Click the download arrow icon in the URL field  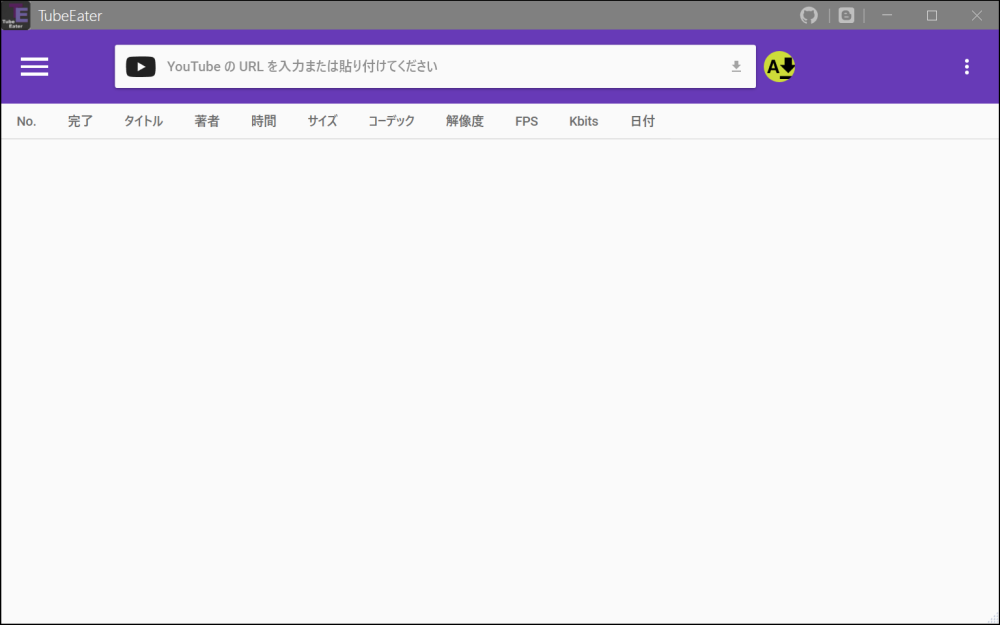pyautogui.click(x=736, y=66)
